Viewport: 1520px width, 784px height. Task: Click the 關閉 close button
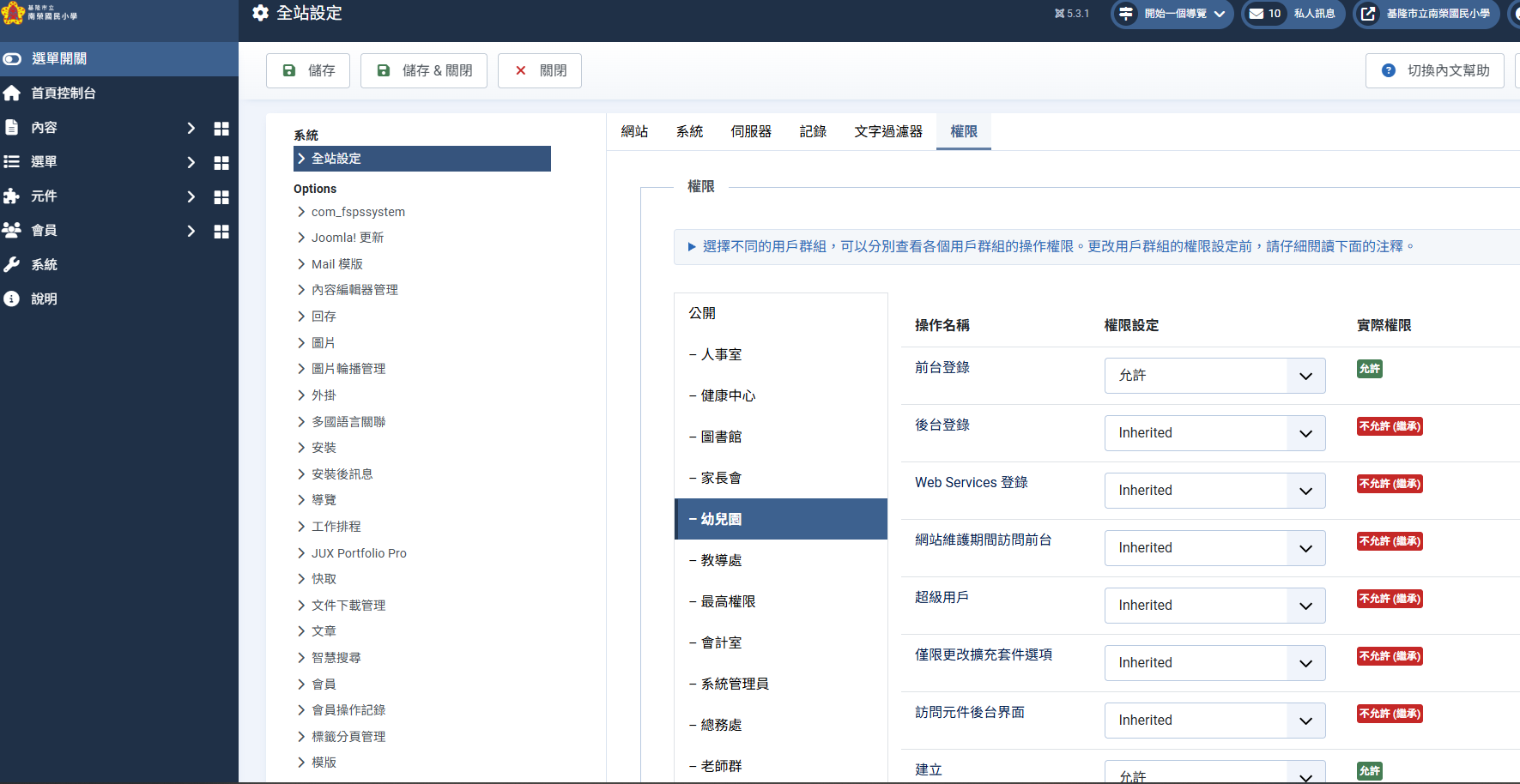coord(540,70)
